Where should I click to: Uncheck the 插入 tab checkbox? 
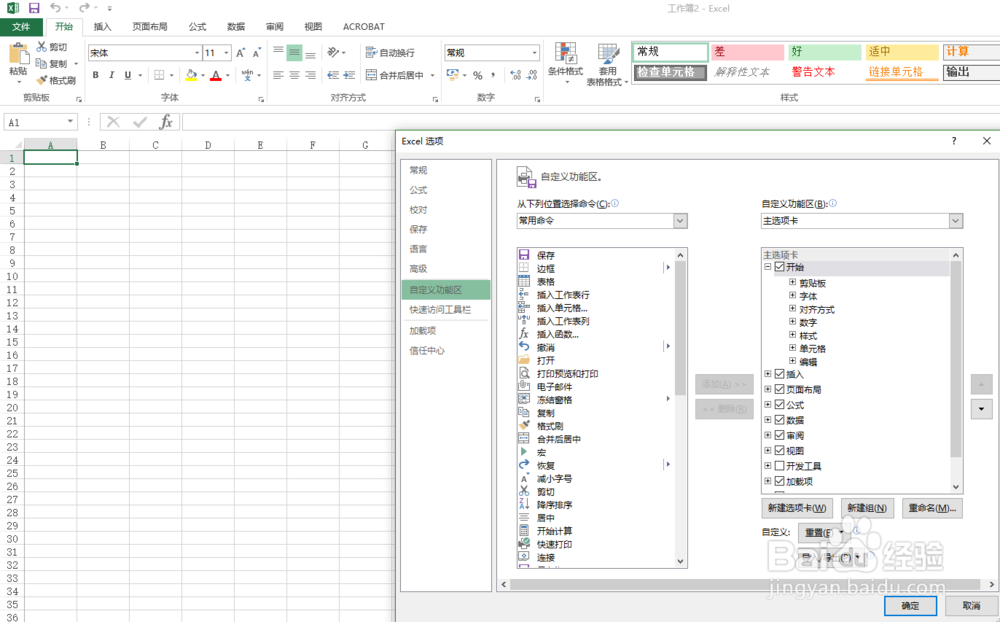[x=779, y=374]
